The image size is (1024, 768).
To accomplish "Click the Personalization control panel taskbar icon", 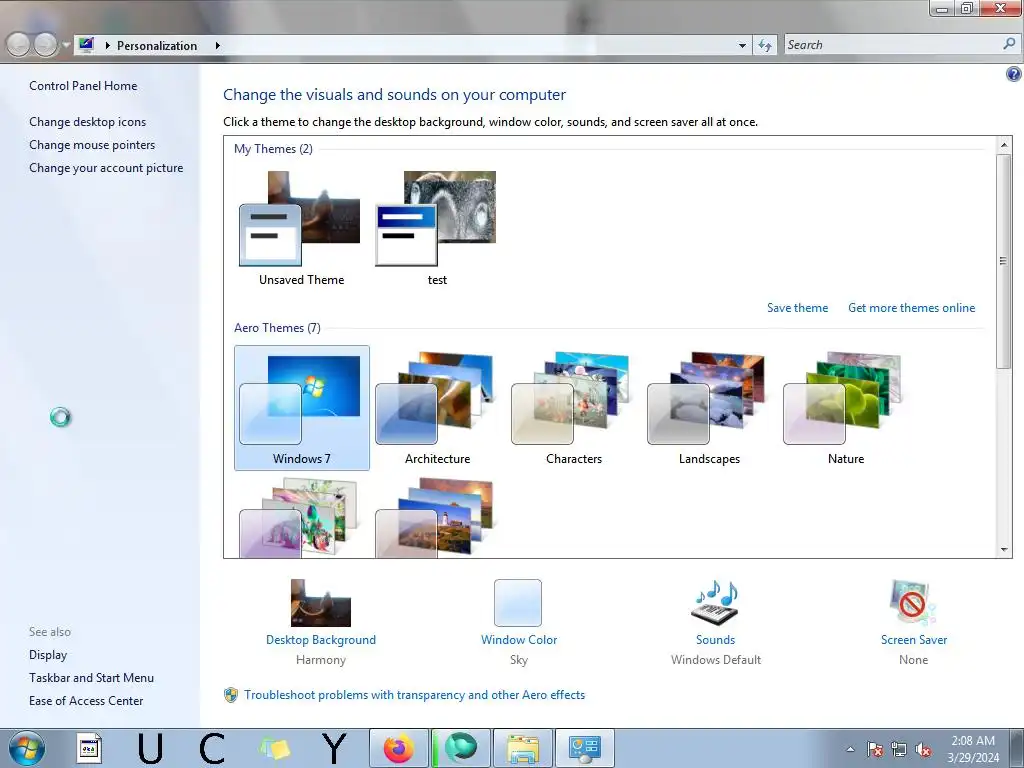I will point(584,748).
